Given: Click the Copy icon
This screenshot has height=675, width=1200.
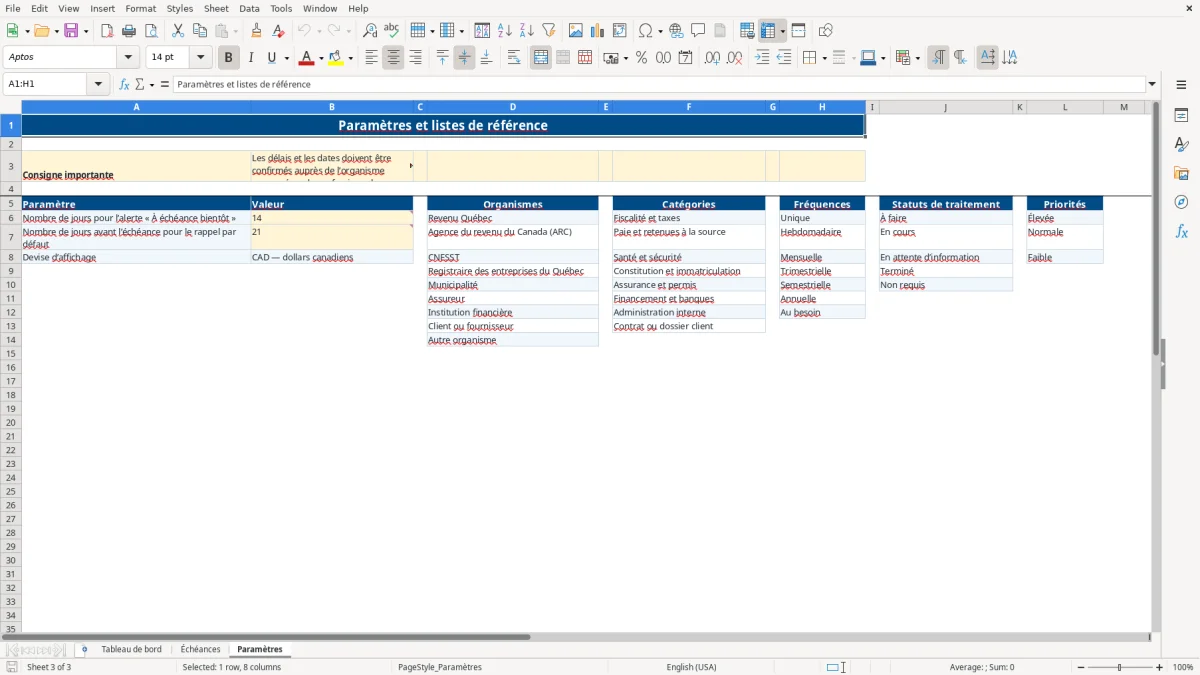Looking at the screenshot, I should point(200,31).
